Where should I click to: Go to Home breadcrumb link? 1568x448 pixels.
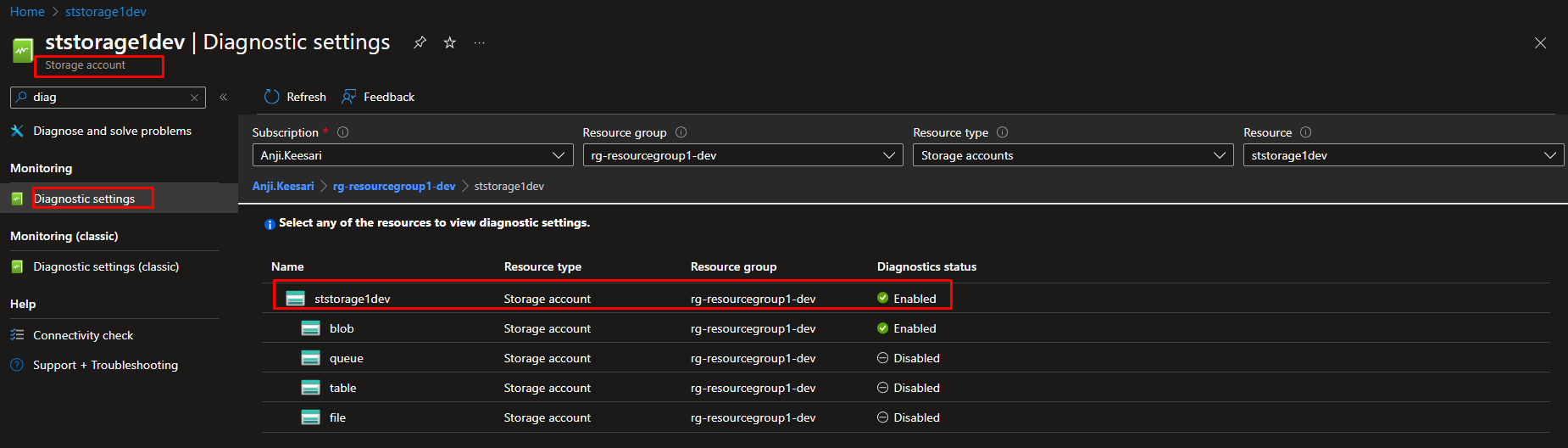[27, 12]
